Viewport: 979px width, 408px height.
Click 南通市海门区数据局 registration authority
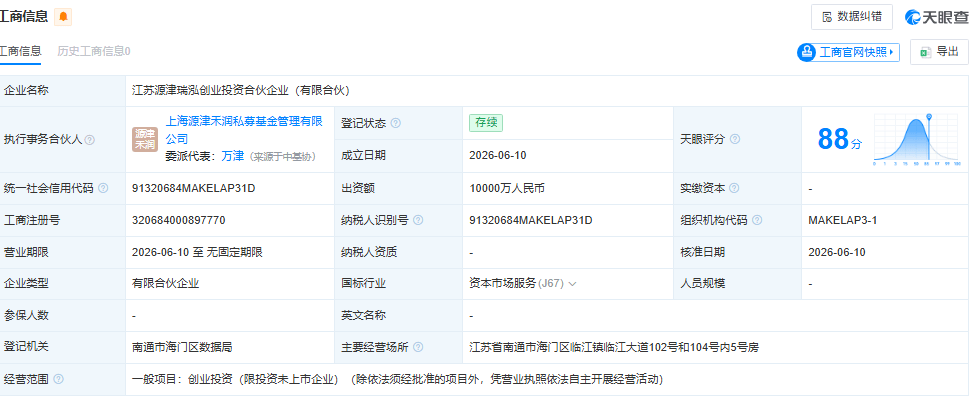(182, 347)
